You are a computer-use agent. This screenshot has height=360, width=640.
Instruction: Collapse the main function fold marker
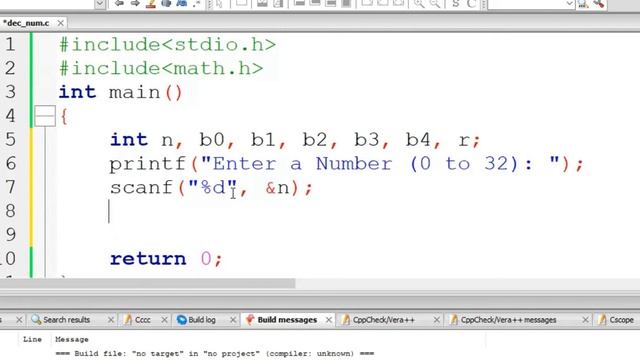pyautogui.click(x=45, y=116)
